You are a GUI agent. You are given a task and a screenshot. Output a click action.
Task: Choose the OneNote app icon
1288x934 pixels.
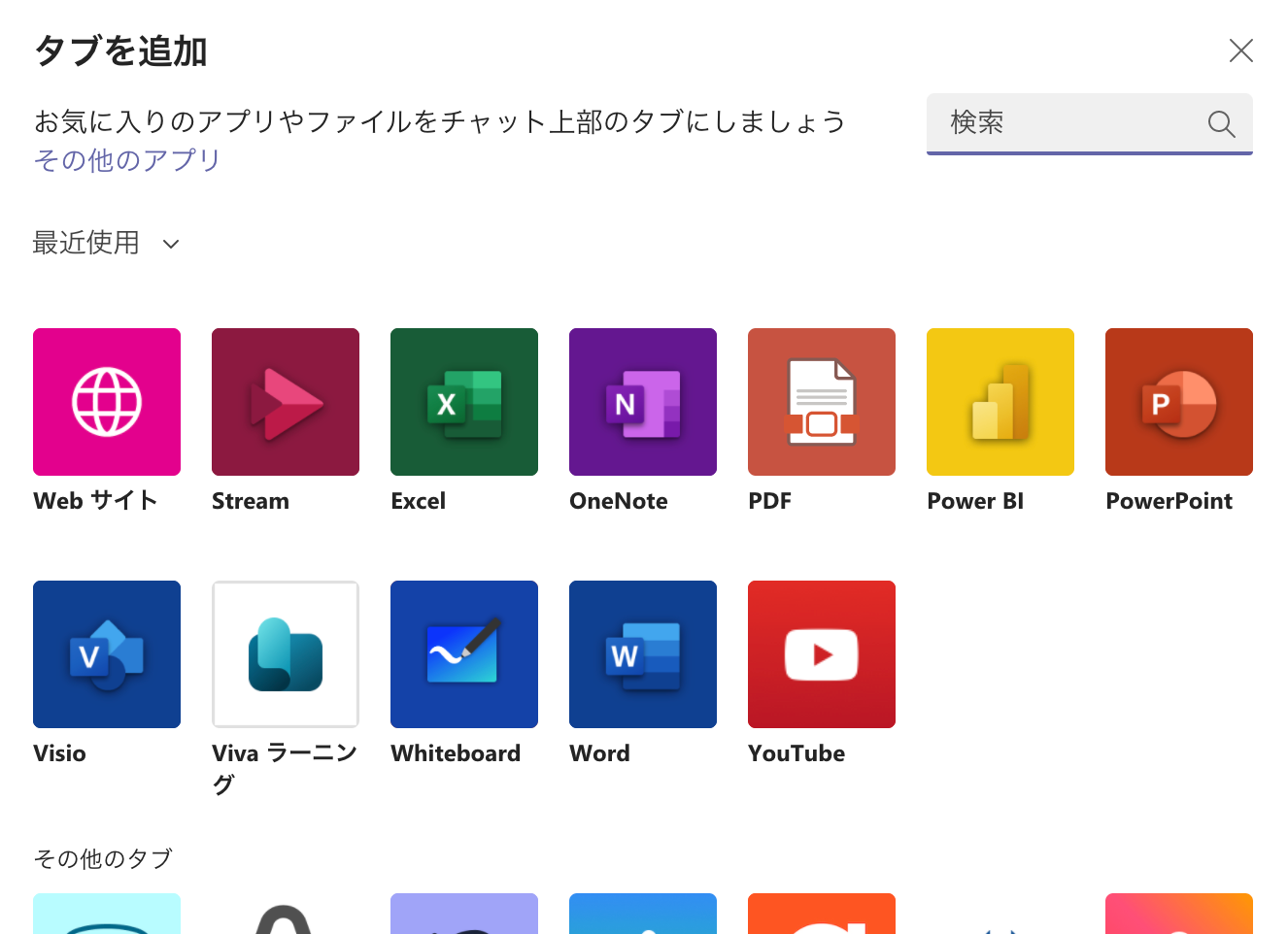pyautogui.click(x=643, y=402)
